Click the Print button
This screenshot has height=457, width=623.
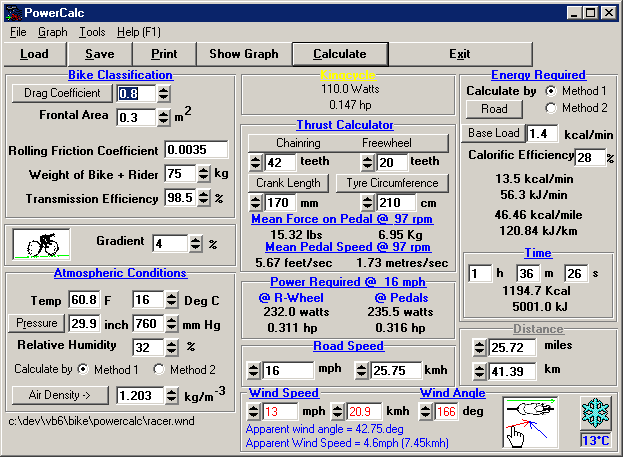[x=164, y=54]
